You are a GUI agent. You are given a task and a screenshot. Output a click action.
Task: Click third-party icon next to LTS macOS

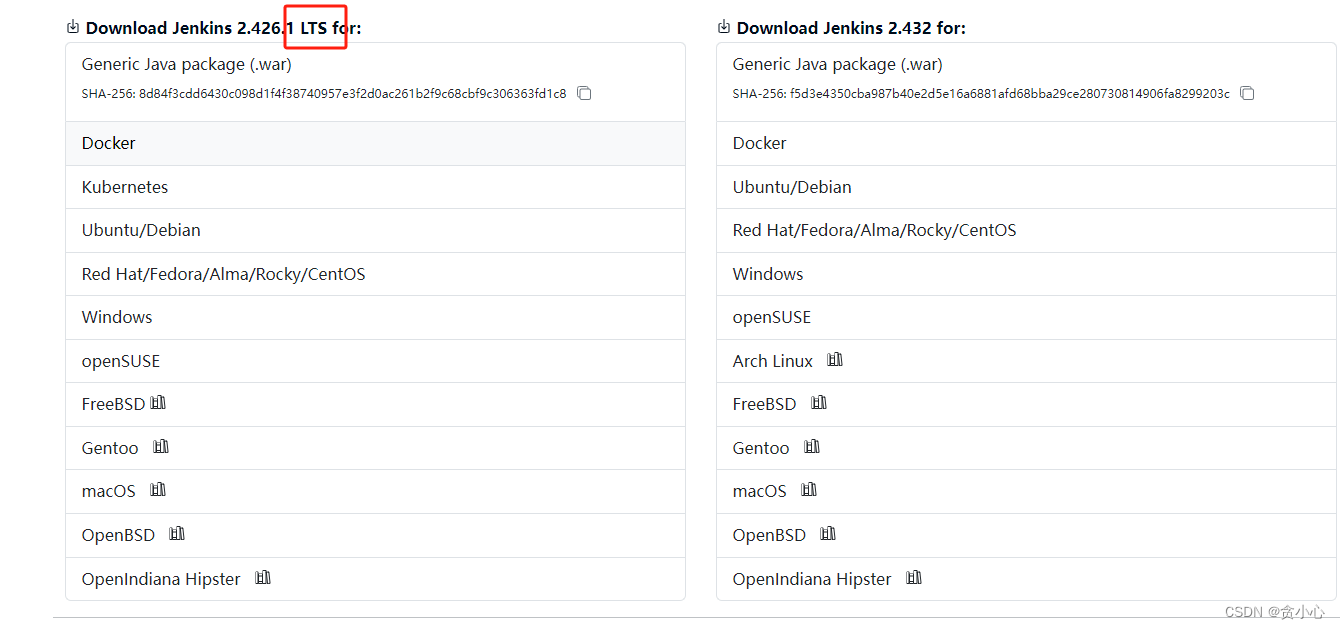[x=157, y=490]
